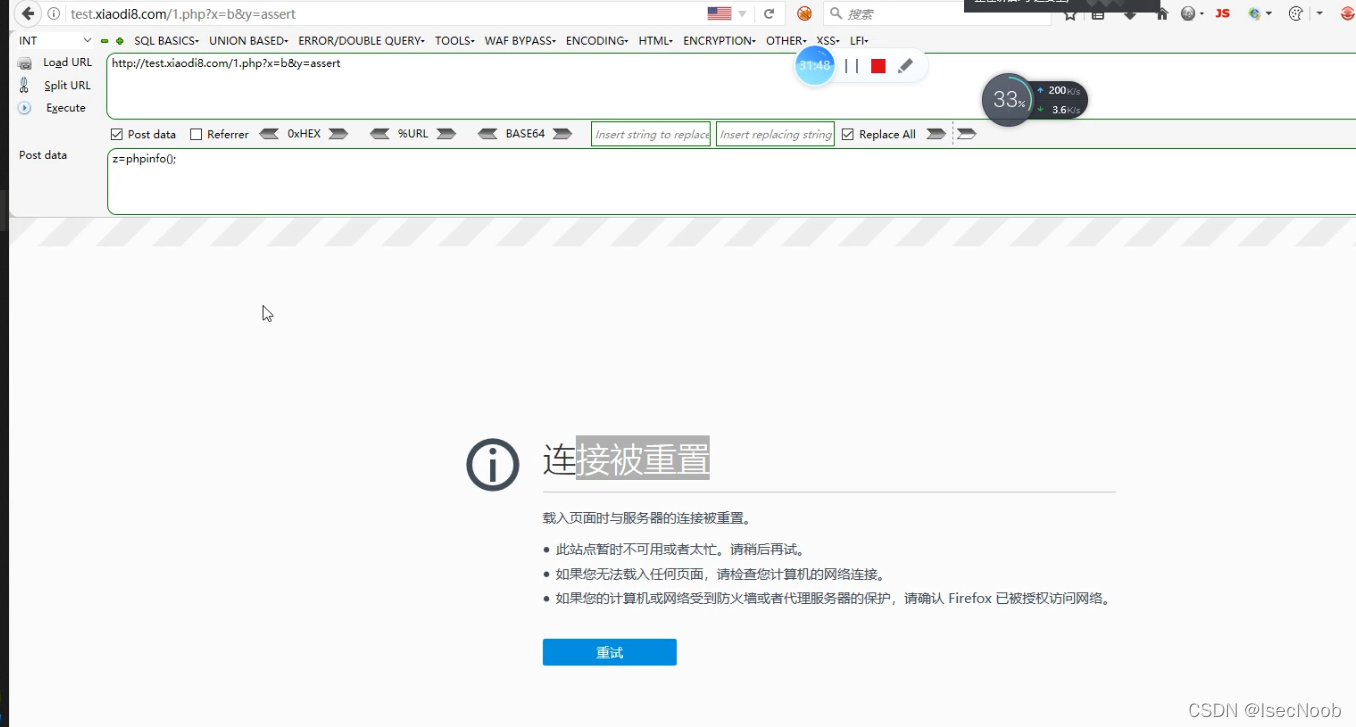1356x727 pixels.
Task: Click the Execute icon in HackBar
Action: point(24,108)
